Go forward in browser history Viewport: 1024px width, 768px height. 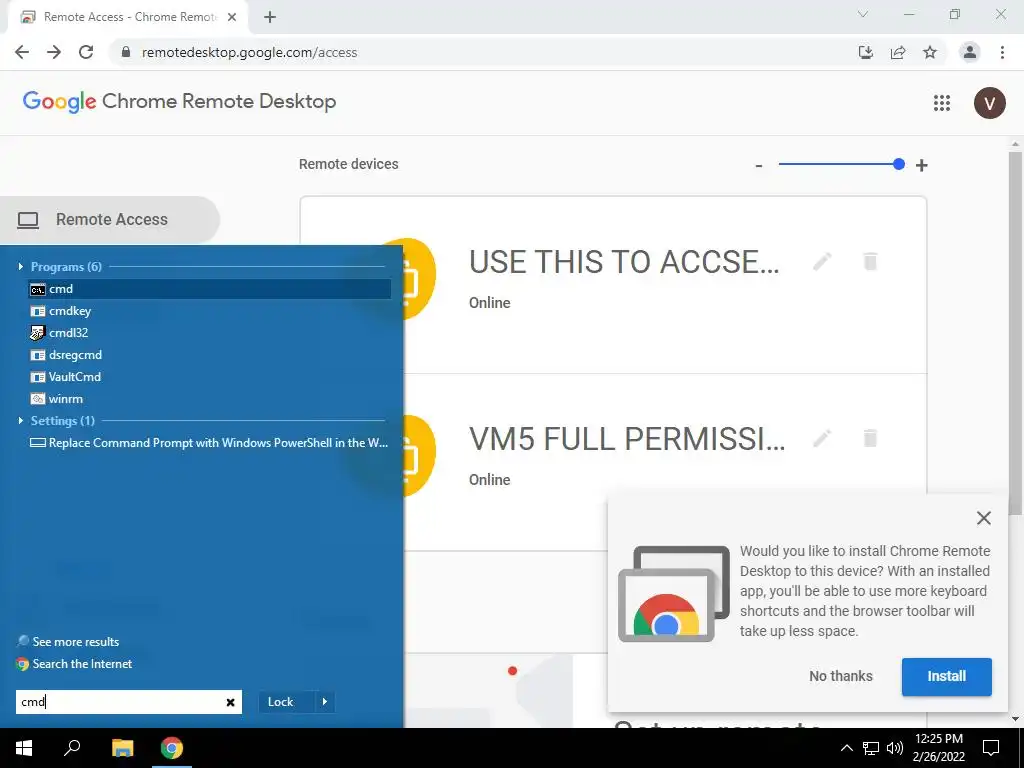pos(54,52)
